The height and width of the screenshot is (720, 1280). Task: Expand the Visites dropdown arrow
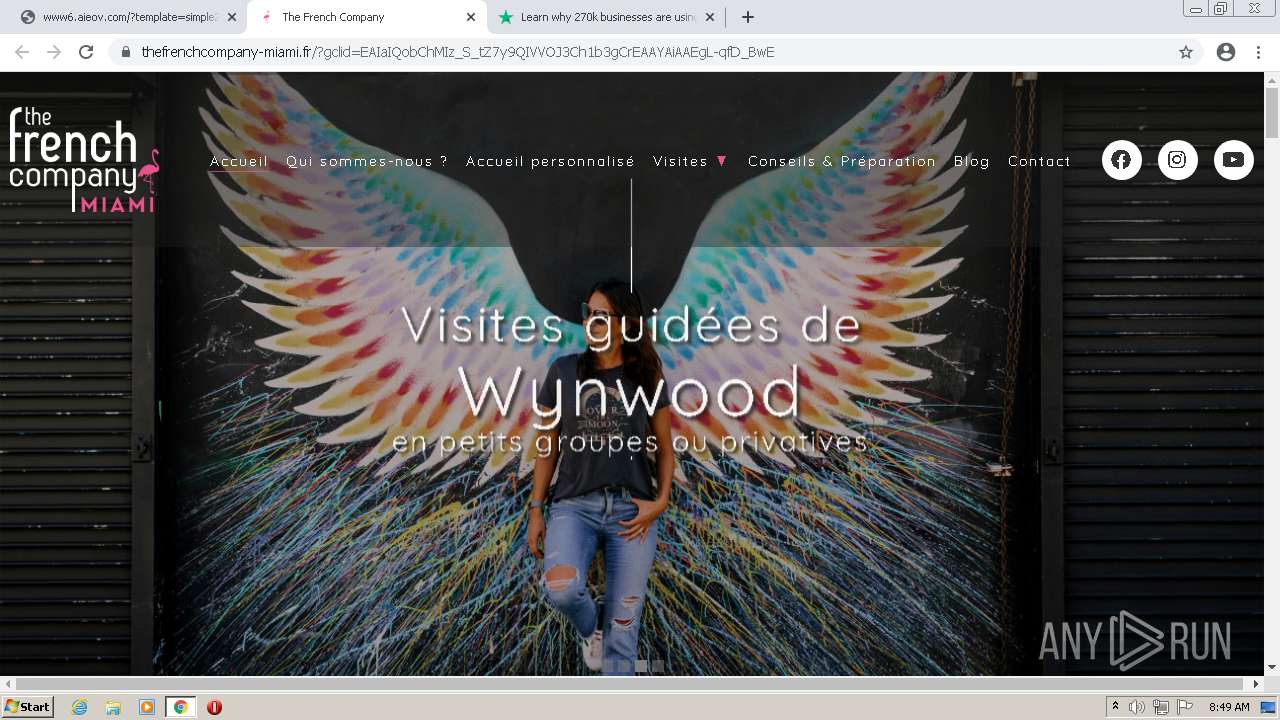pos(722,161)
